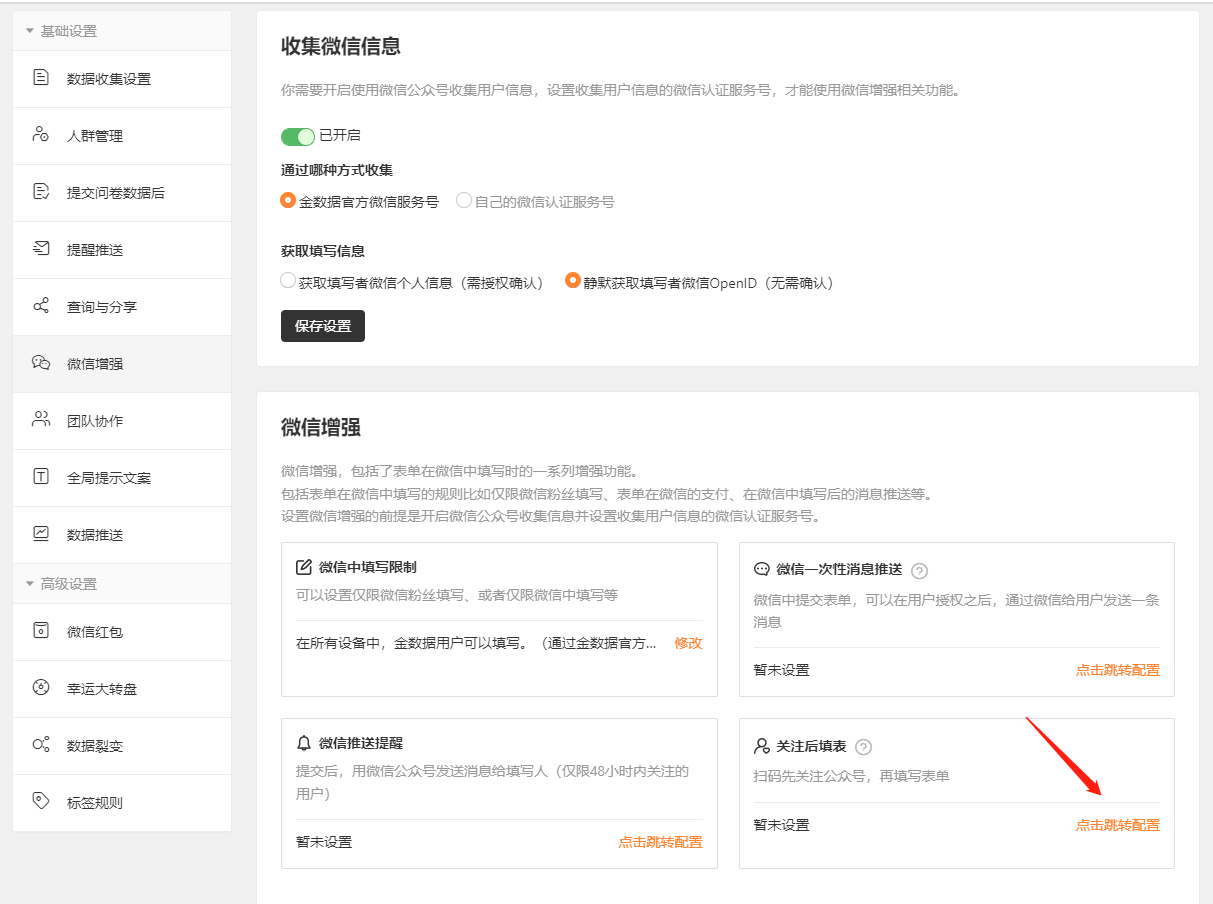Click the 查询与分享 share icon
The image size is (1213, 904).
point(41,306)
